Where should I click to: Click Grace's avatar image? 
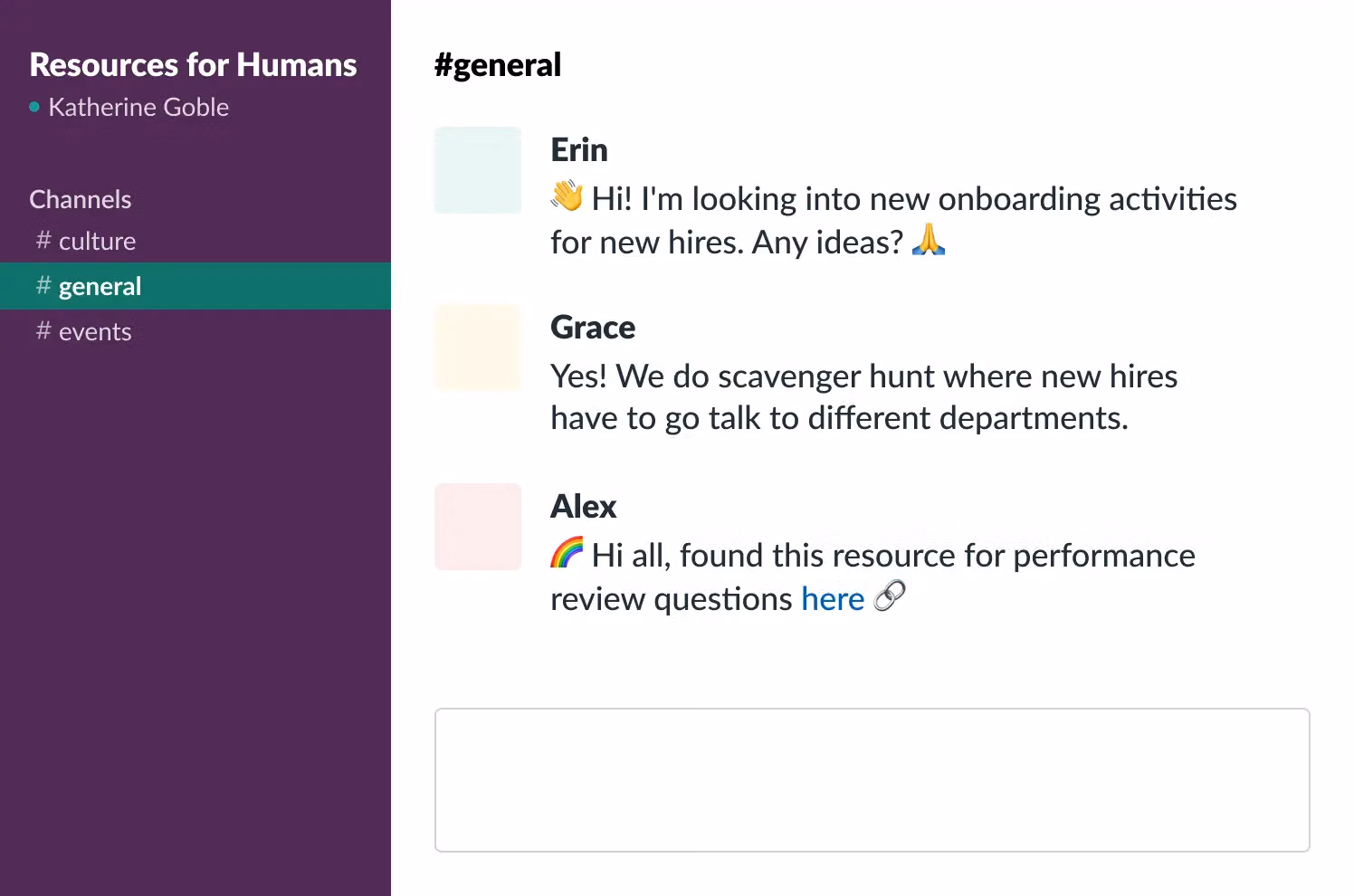478,348
